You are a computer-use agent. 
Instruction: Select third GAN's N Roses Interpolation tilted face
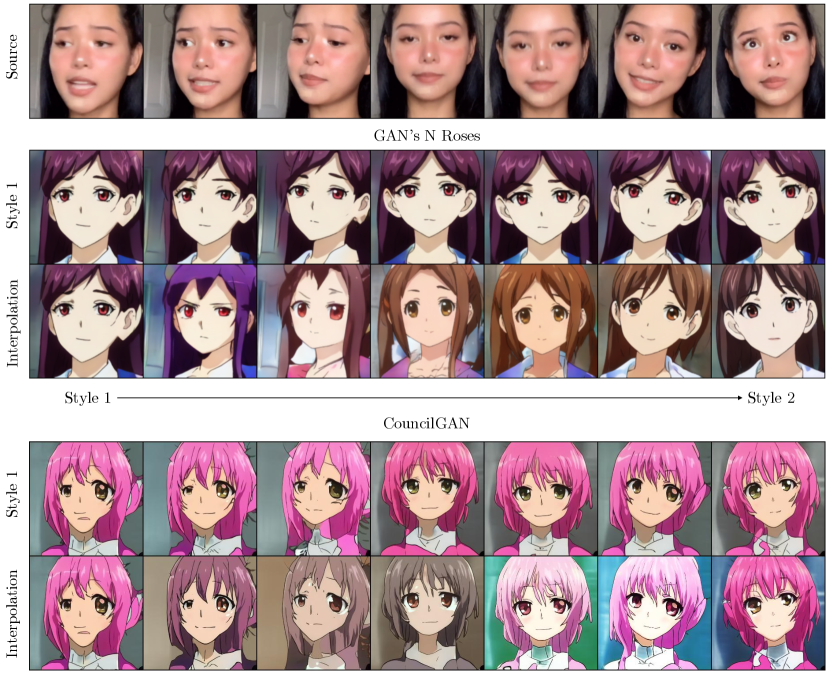pyautogui.click(x=314, y=321)
